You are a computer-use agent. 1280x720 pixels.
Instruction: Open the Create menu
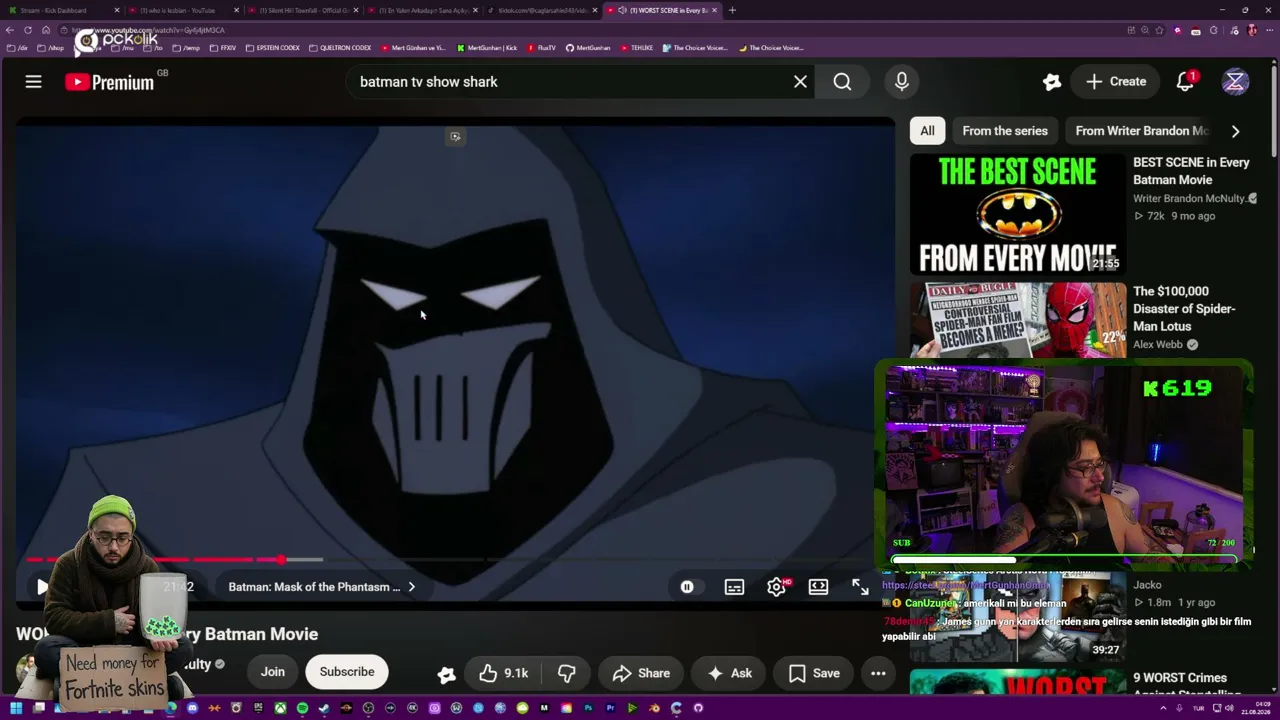coord(1116,82)
